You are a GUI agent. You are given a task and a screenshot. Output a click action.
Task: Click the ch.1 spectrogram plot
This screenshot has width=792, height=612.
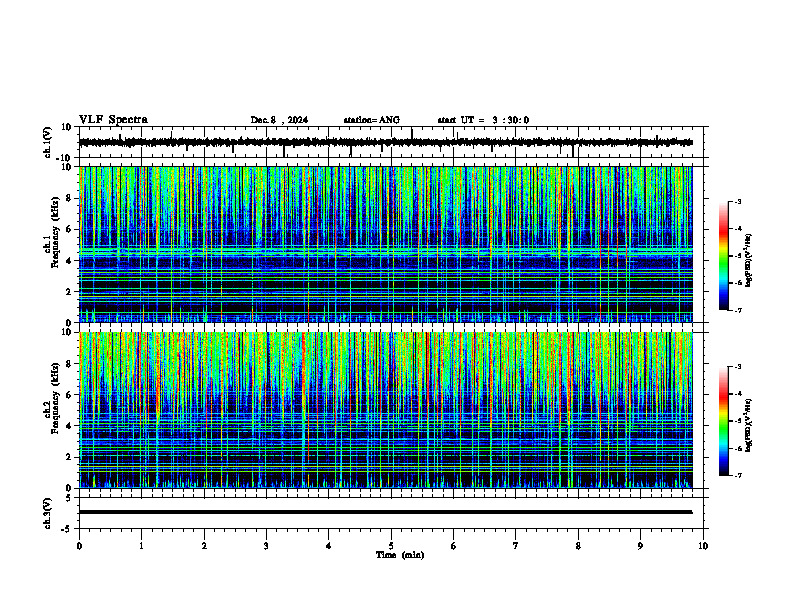pos(385,244)
